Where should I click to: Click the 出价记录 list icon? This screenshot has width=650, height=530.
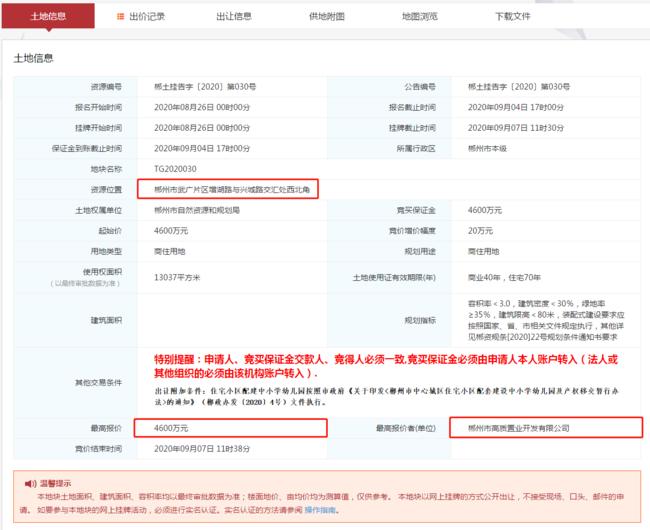[121, 17]
